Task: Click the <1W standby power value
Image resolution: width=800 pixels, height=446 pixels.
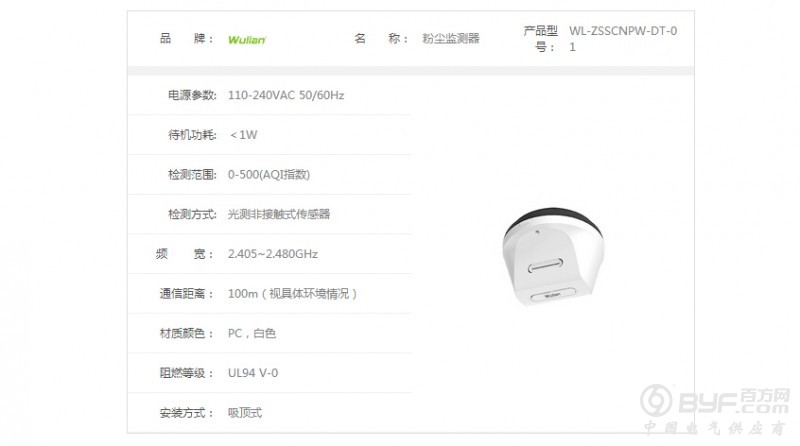Action: [x=243, y=135]
